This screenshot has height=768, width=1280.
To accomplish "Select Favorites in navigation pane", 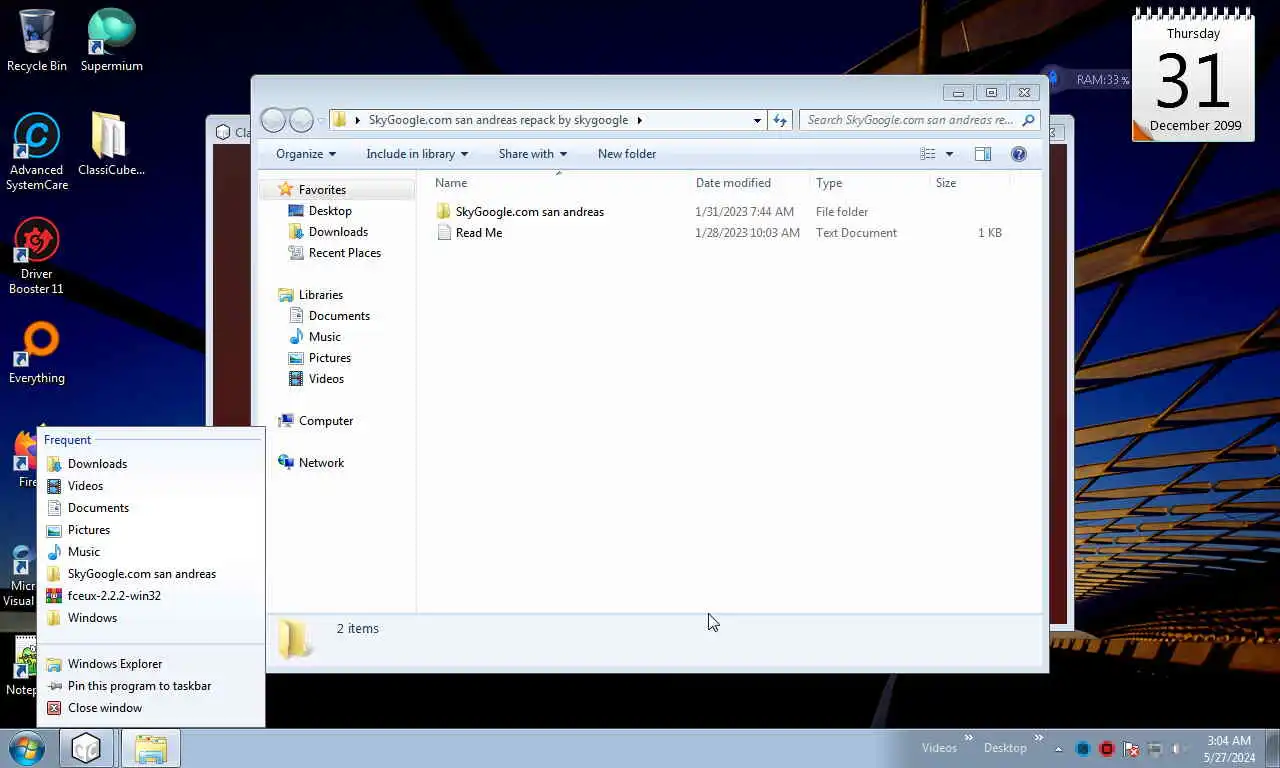I will tap(322, 190).
